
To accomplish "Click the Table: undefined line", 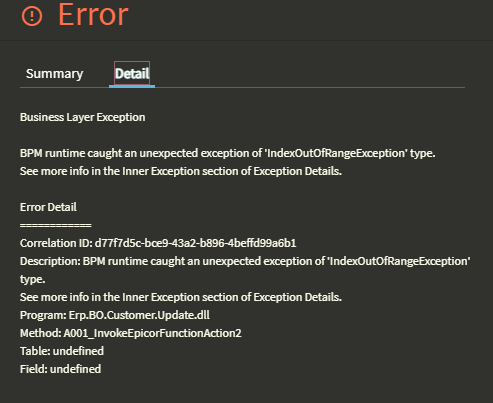I will coord(62,351).
